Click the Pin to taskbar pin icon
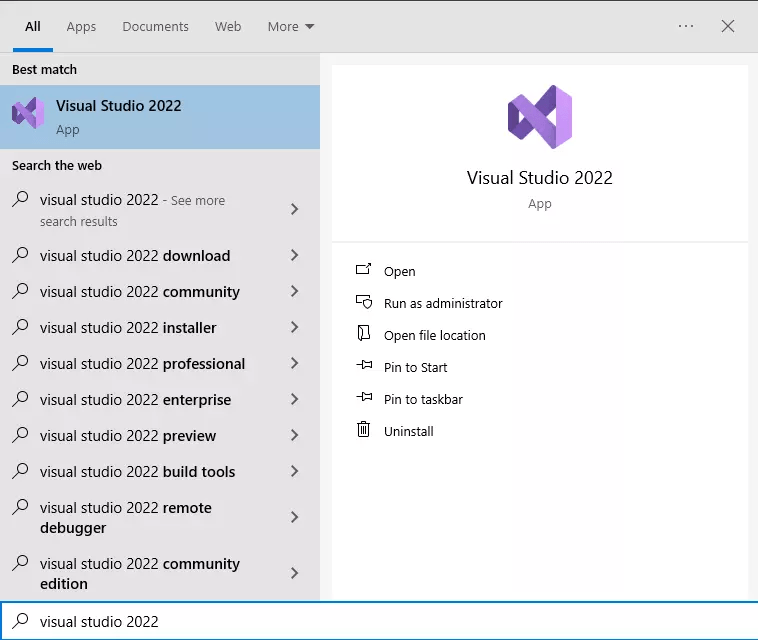 [x=363, y=399]
